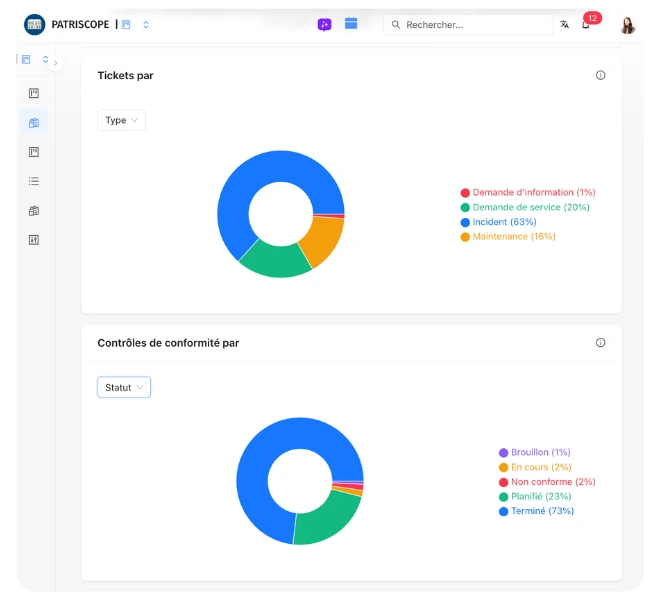Select the second kanban board sidebar icon

click(34, 152)
